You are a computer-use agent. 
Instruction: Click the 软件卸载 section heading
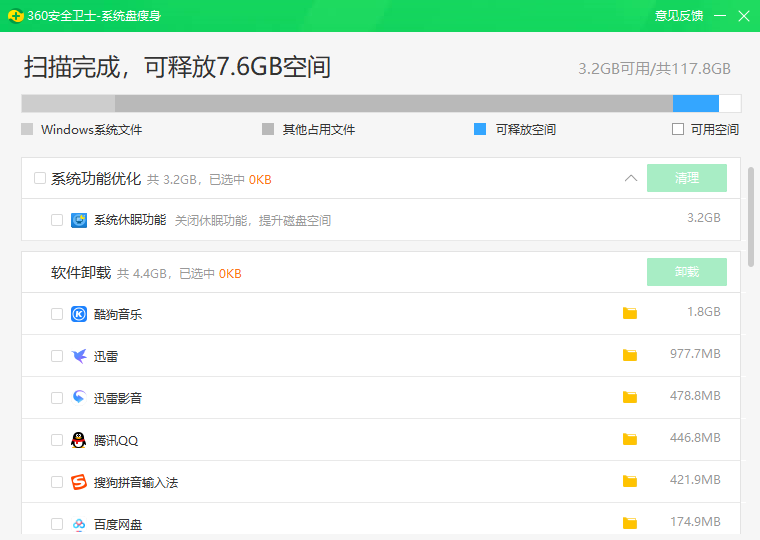(81, 272)
